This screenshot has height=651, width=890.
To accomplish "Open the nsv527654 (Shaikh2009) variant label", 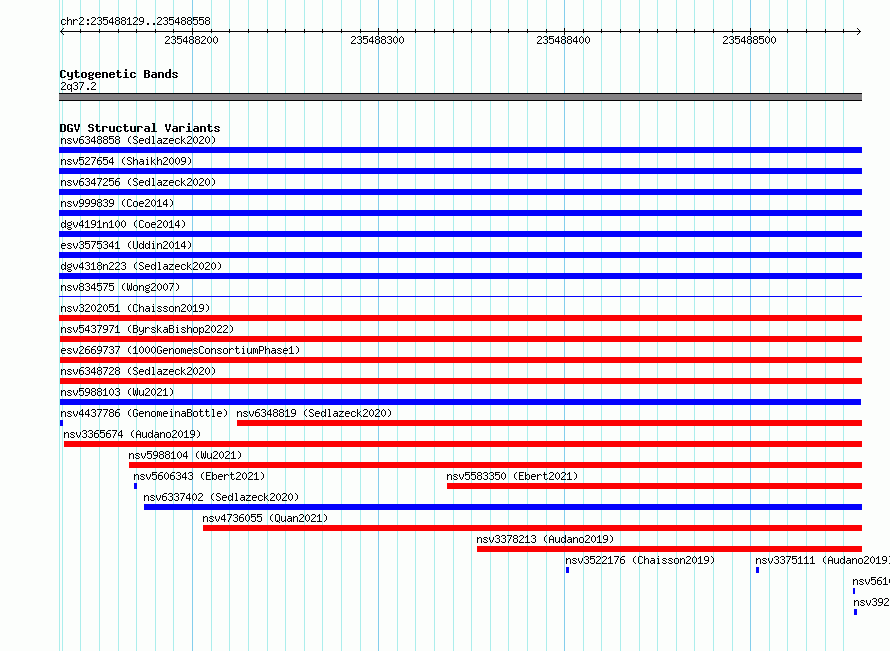I will pyautogui.click(x=126, y=161).
